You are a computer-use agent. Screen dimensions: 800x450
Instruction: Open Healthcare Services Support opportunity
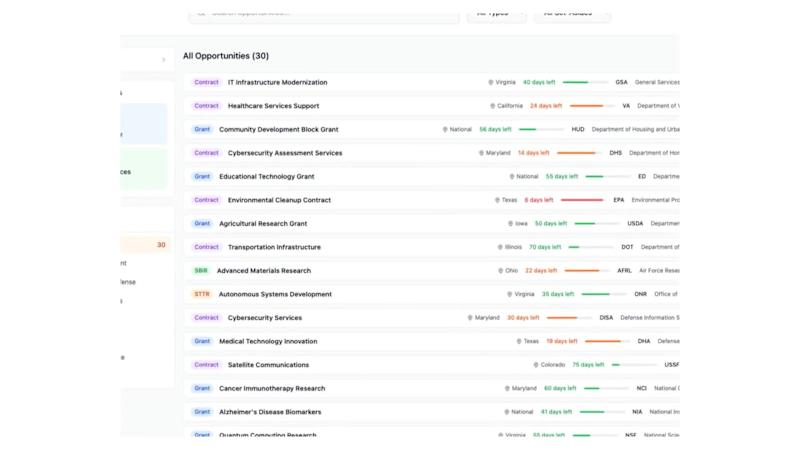(x=273, y=106)
